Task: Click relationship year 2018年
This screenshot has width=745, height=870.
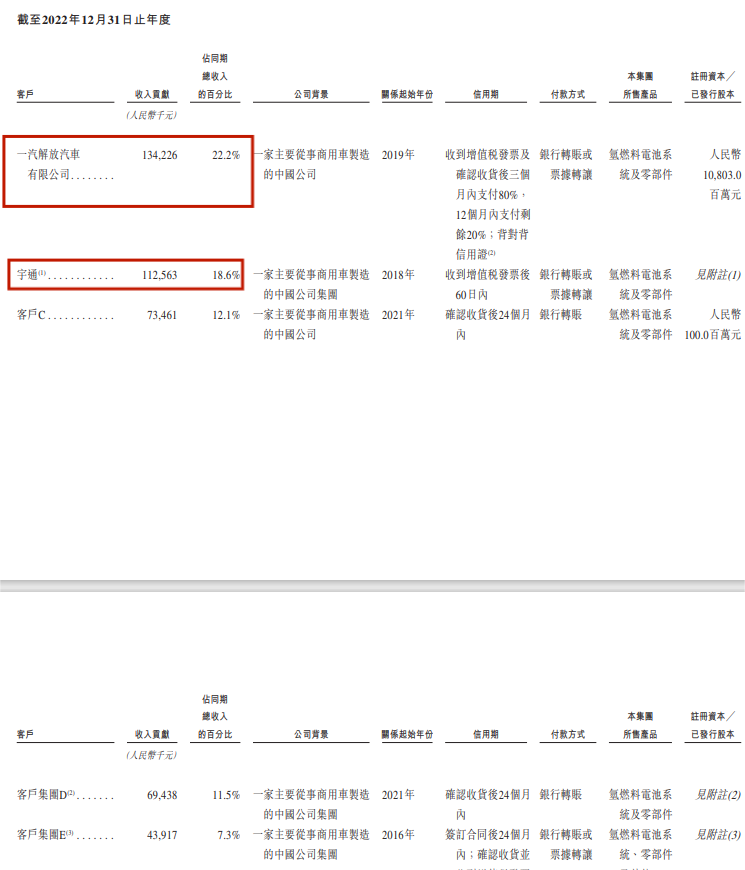Action: tap(398, 275)
